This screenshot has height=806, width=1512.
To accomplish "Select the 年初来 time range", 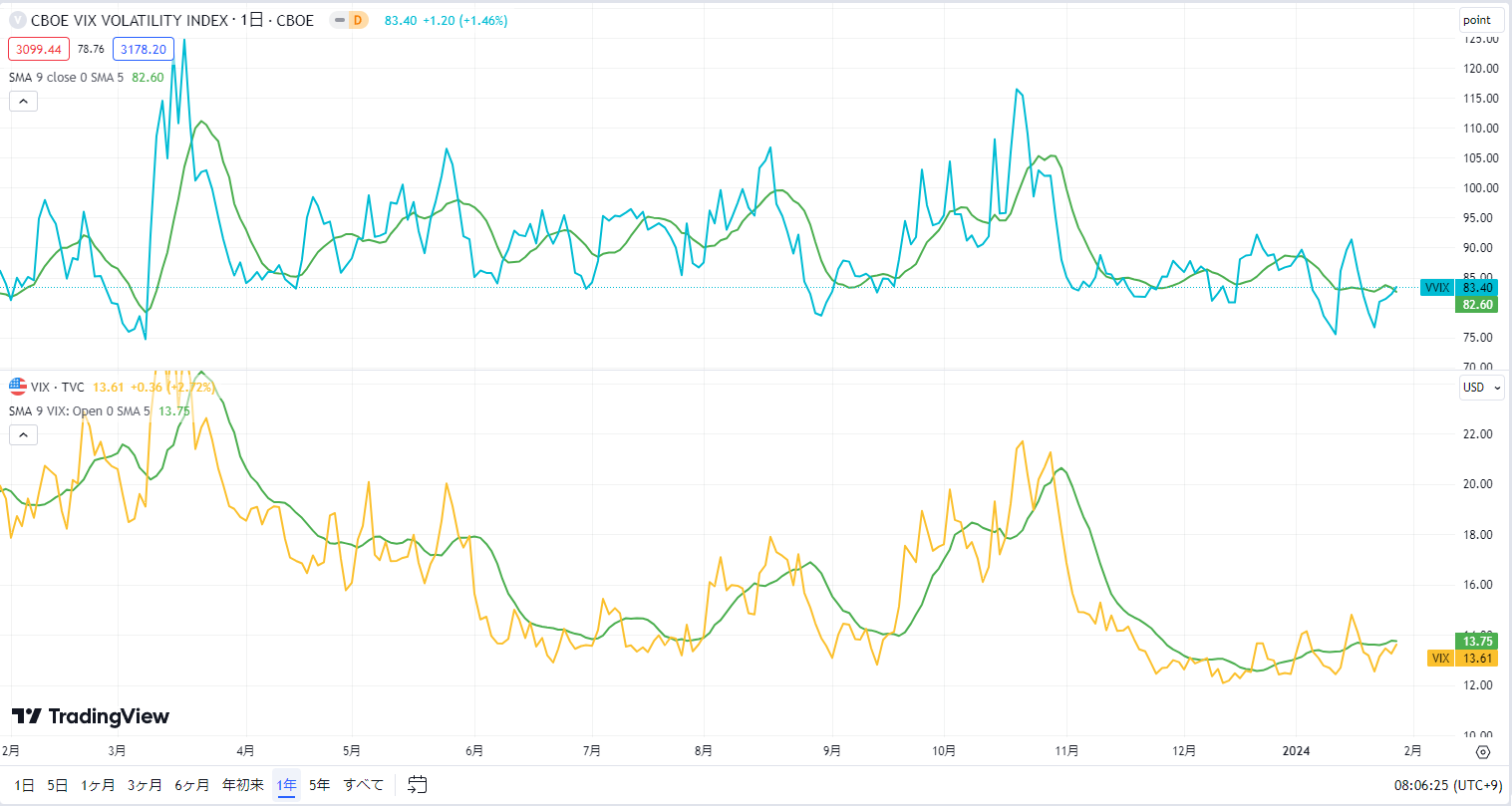I will coord(243,785).
